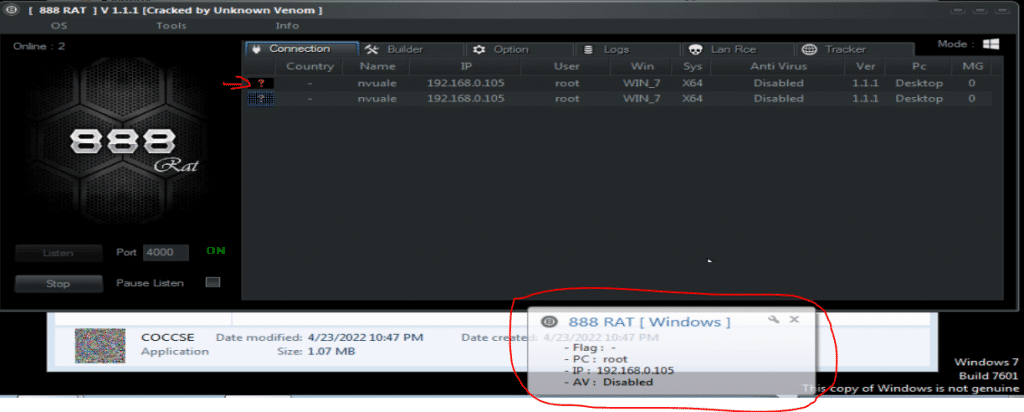
Task: Toggle the Pause Listen checkbox
Action: [213, 282]
